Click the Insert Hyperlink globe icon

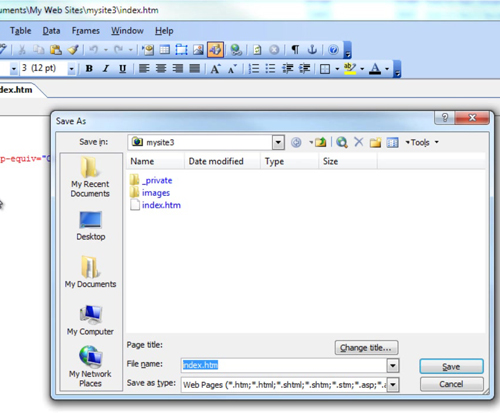coord(236,50)
